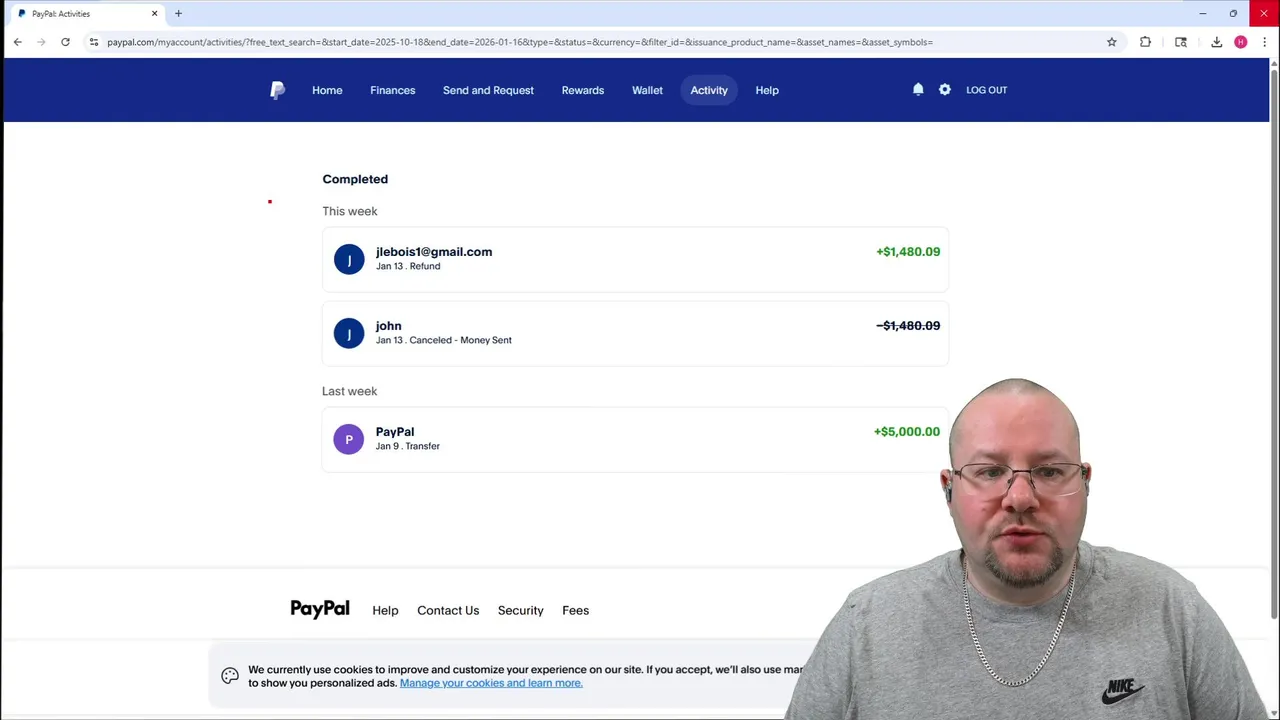The image size is (1280, 720).
Task: Click the browser back arrow
Action: tap(18, 42)
